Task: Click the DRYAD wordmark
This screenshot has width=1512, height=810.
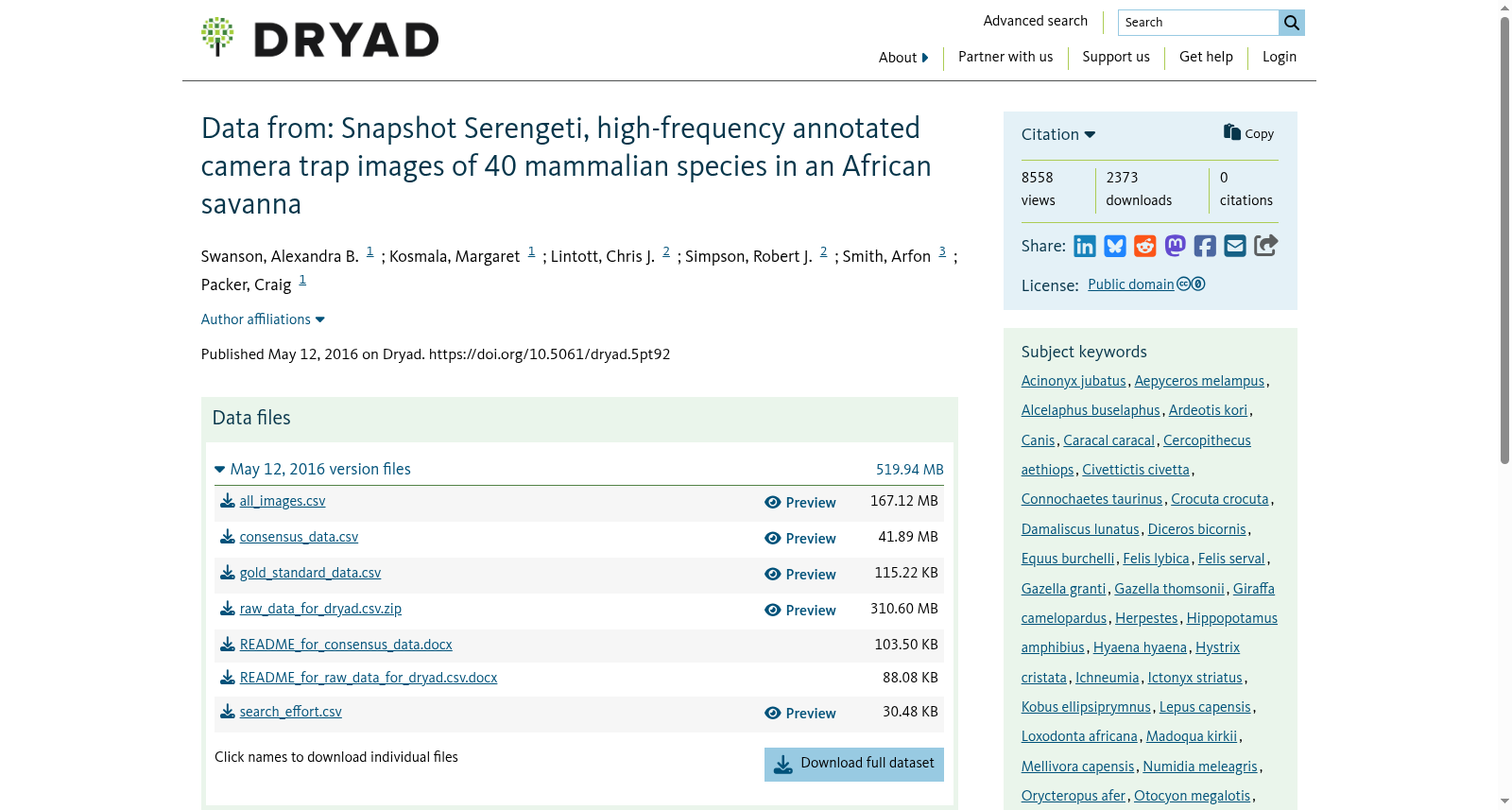Action: pos(347,40)
